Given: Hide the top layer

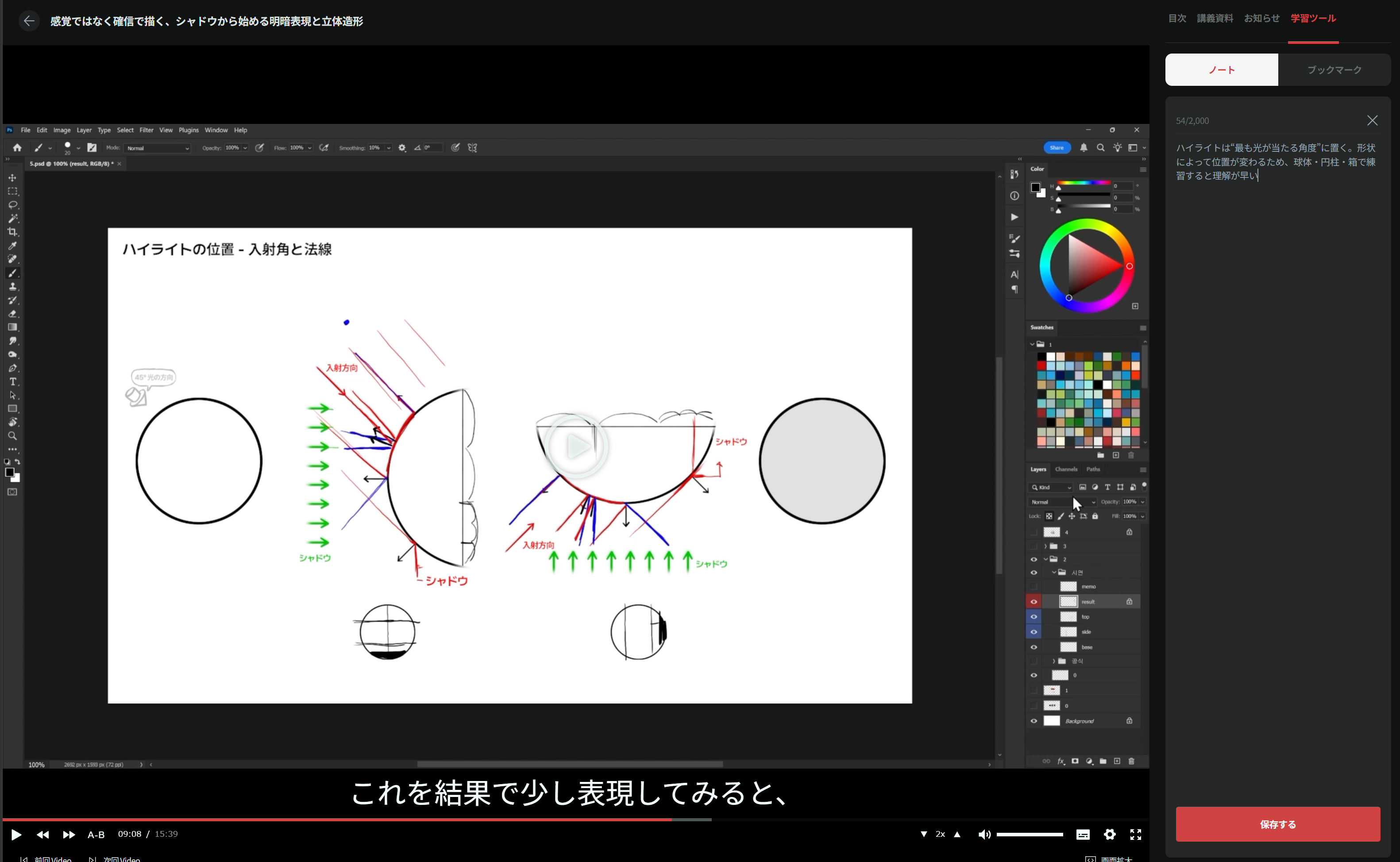Looking at the screenshot, I should click(1034, 617).
